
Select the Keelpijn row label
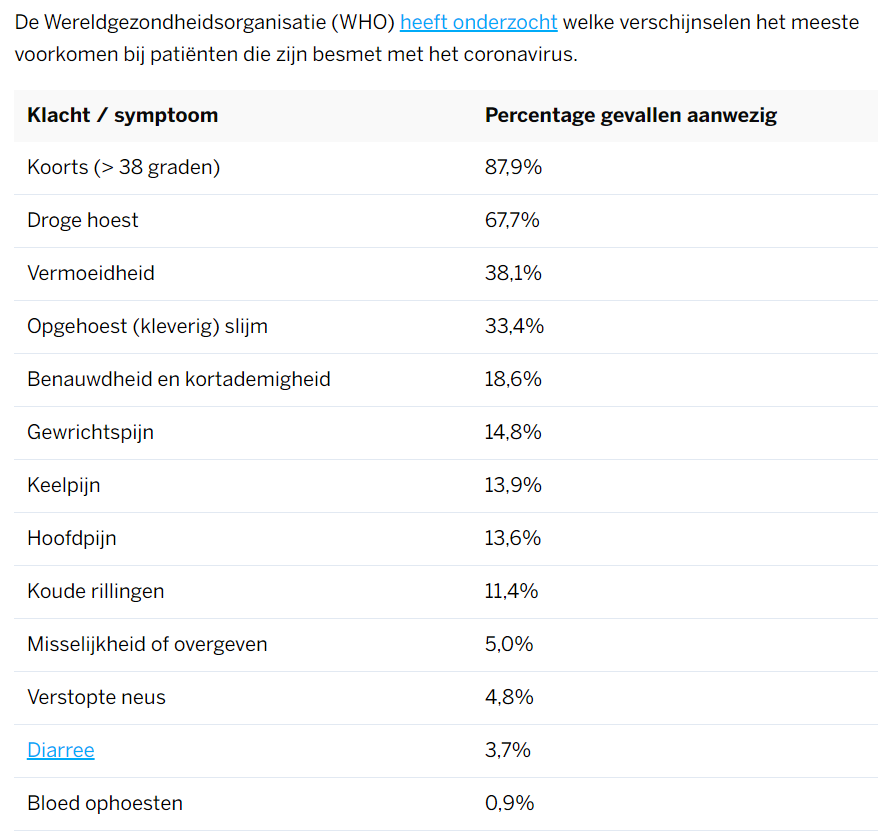[x=64, y=485]
